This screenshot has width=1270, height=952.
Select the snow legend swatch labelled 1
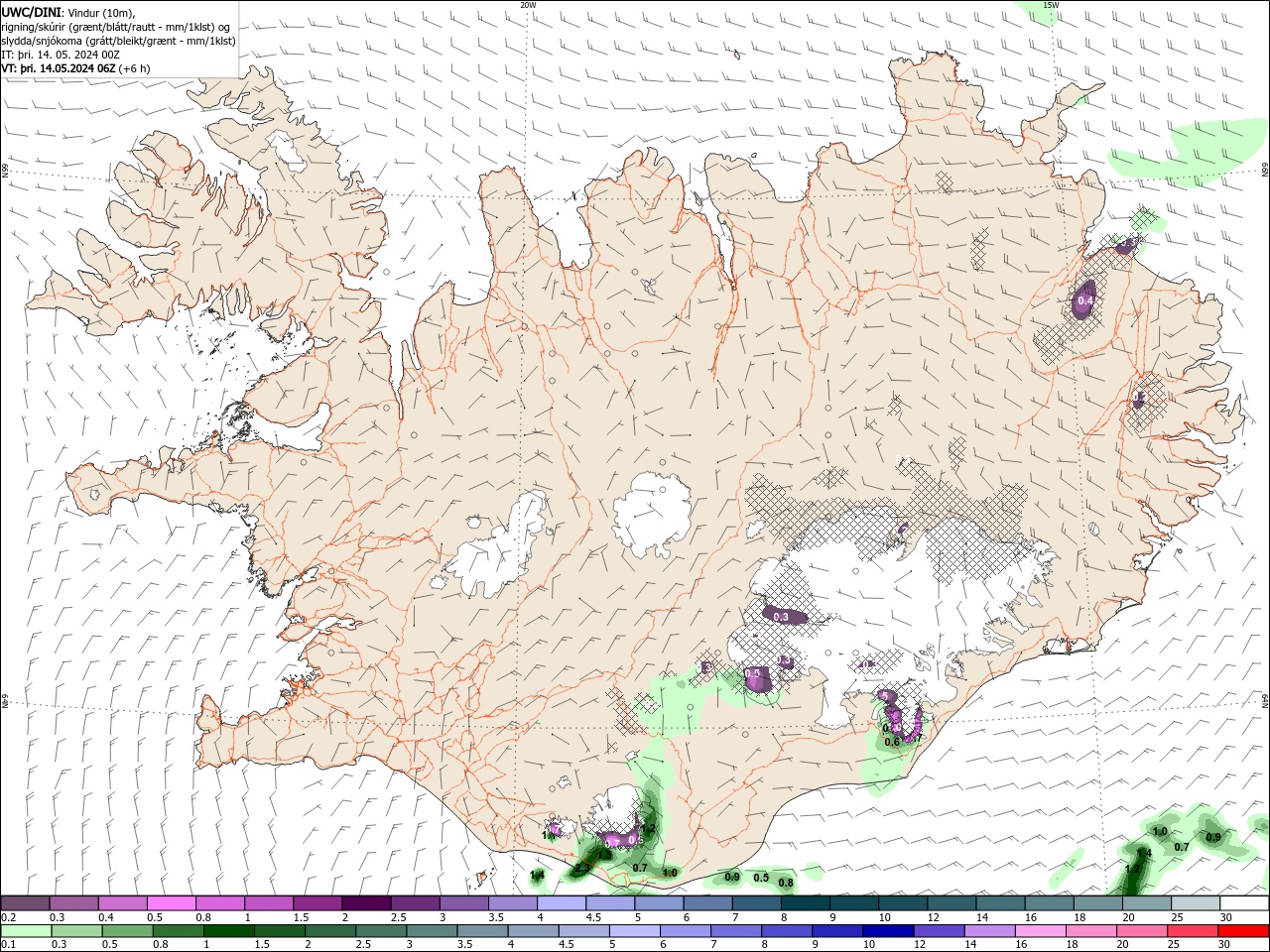point(268,903)
